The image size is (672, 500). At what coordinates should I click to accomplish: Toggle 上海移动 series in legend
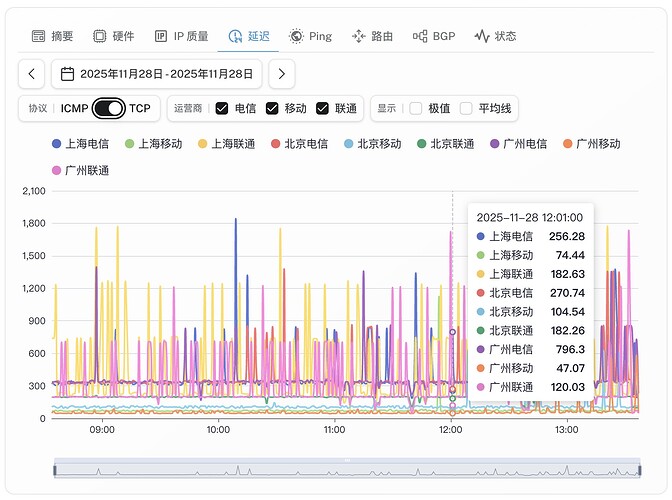(153, 144)
